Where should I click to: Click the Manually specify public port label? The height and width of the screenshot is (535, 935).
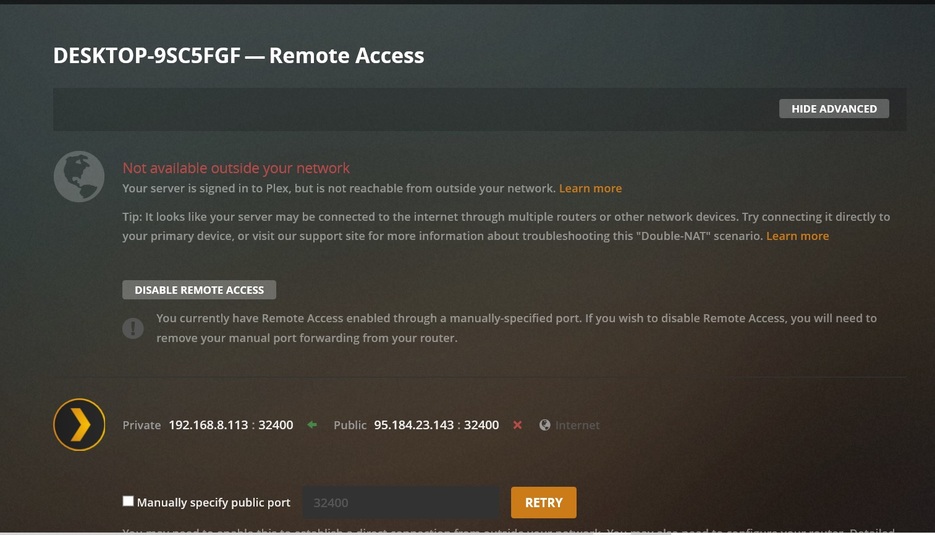tap(213, 503)
